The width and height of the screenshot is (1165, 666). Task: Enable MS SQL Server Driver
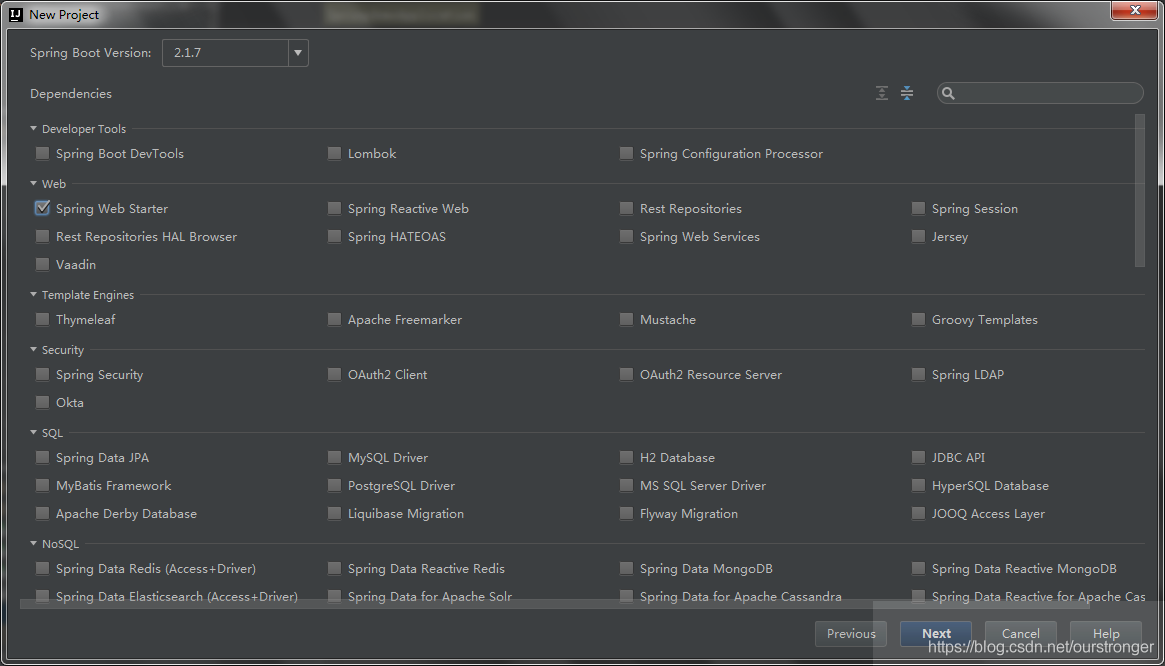tap(626, 486)
